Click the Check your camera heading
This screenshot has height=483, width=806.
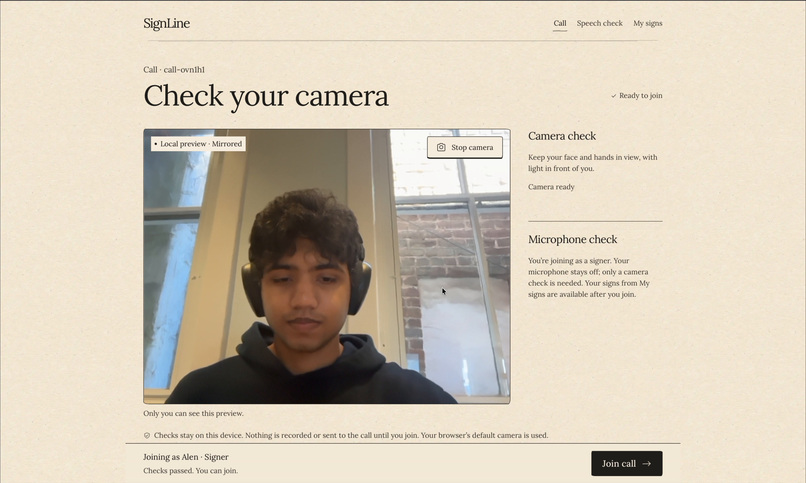coord(266,96)
